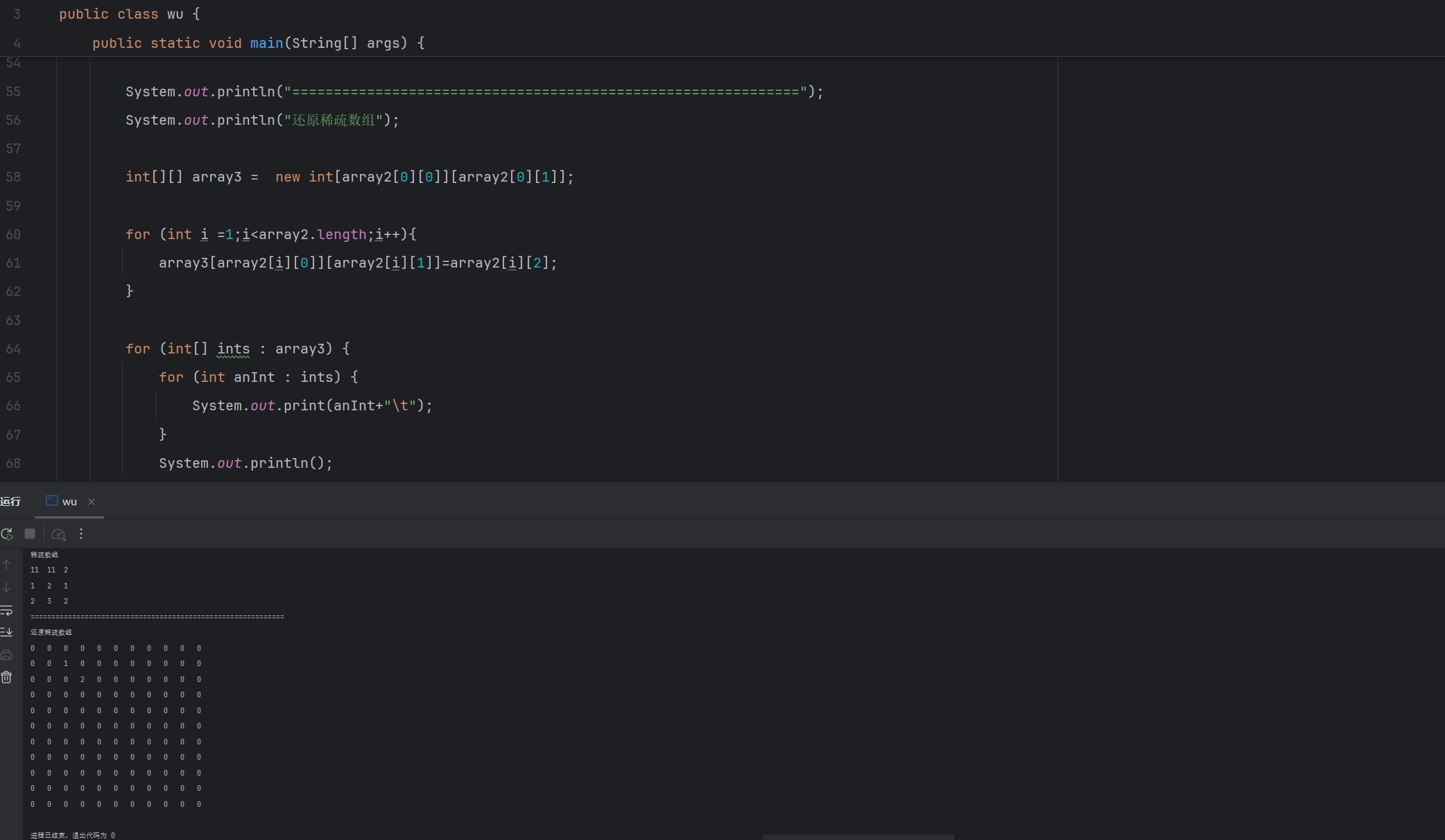Select the wu run tab

pyautogui.click(x=69, y=502)
